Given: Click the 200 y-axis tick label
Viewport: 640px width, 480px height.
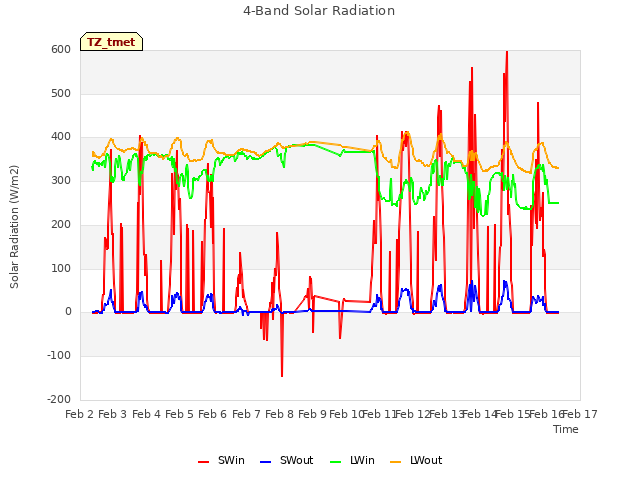Looking at the screenshot, I should (61, 224).
